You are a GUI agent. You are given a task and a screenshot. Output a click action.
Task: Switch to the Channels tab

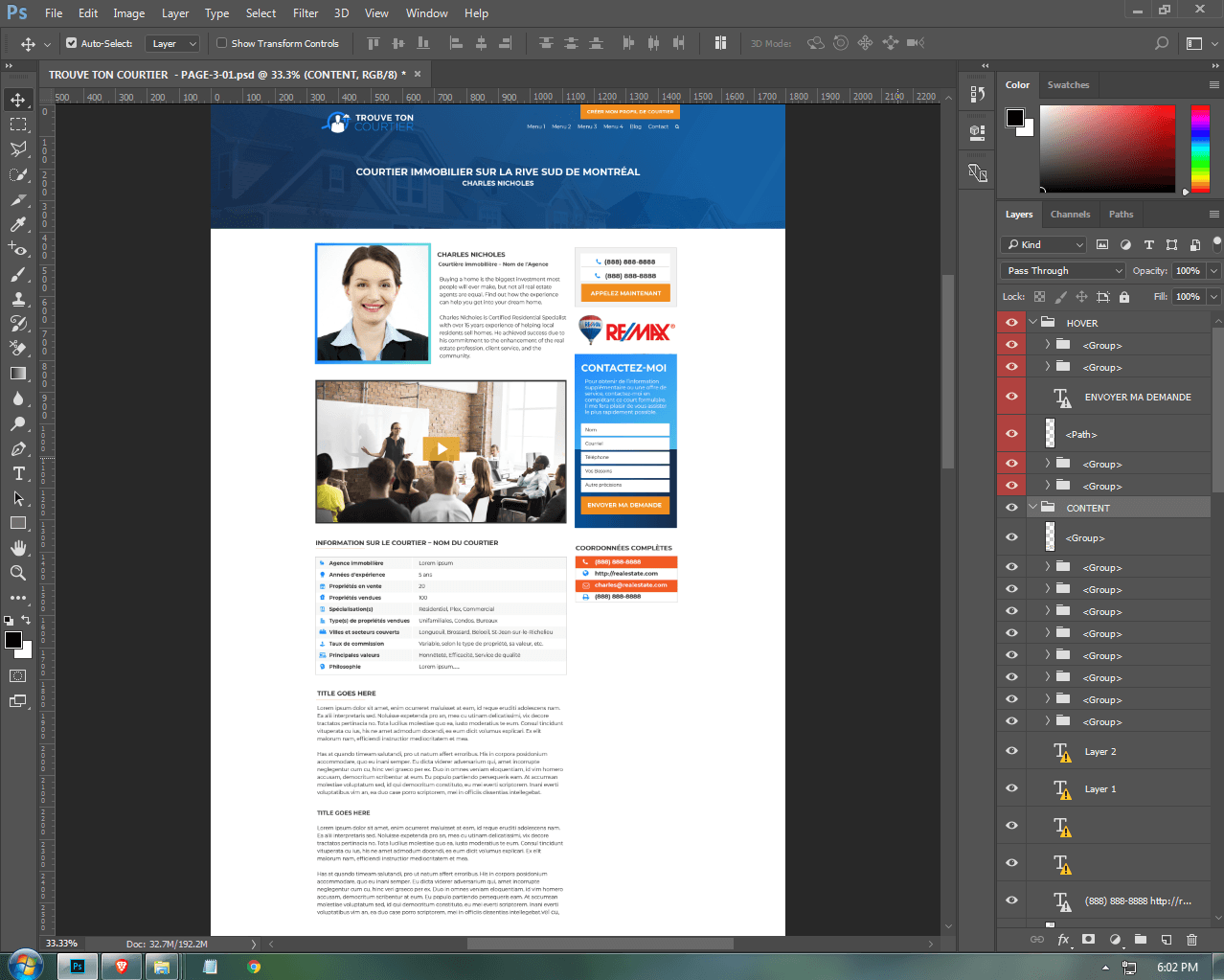coord(1070,215)
